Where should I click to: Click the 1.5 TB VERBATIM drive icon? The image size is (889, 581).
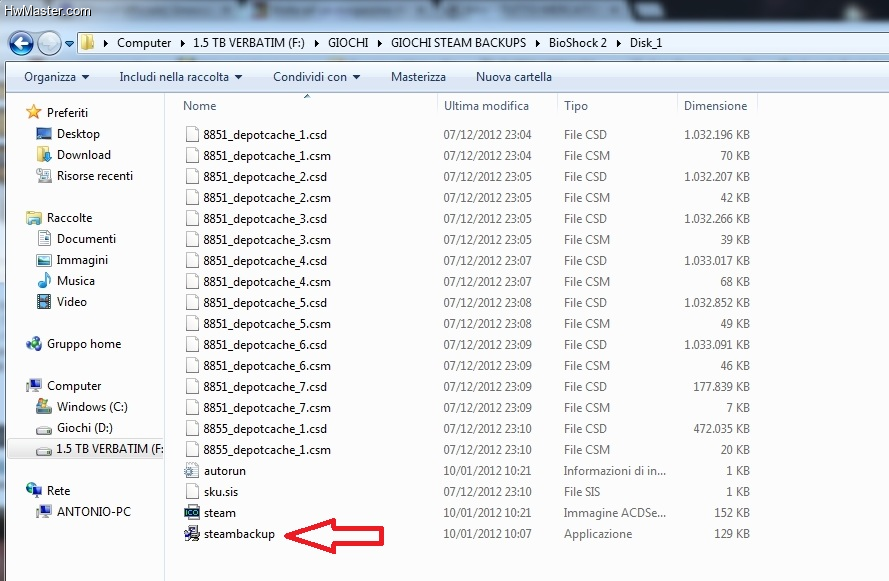(44, 450)
